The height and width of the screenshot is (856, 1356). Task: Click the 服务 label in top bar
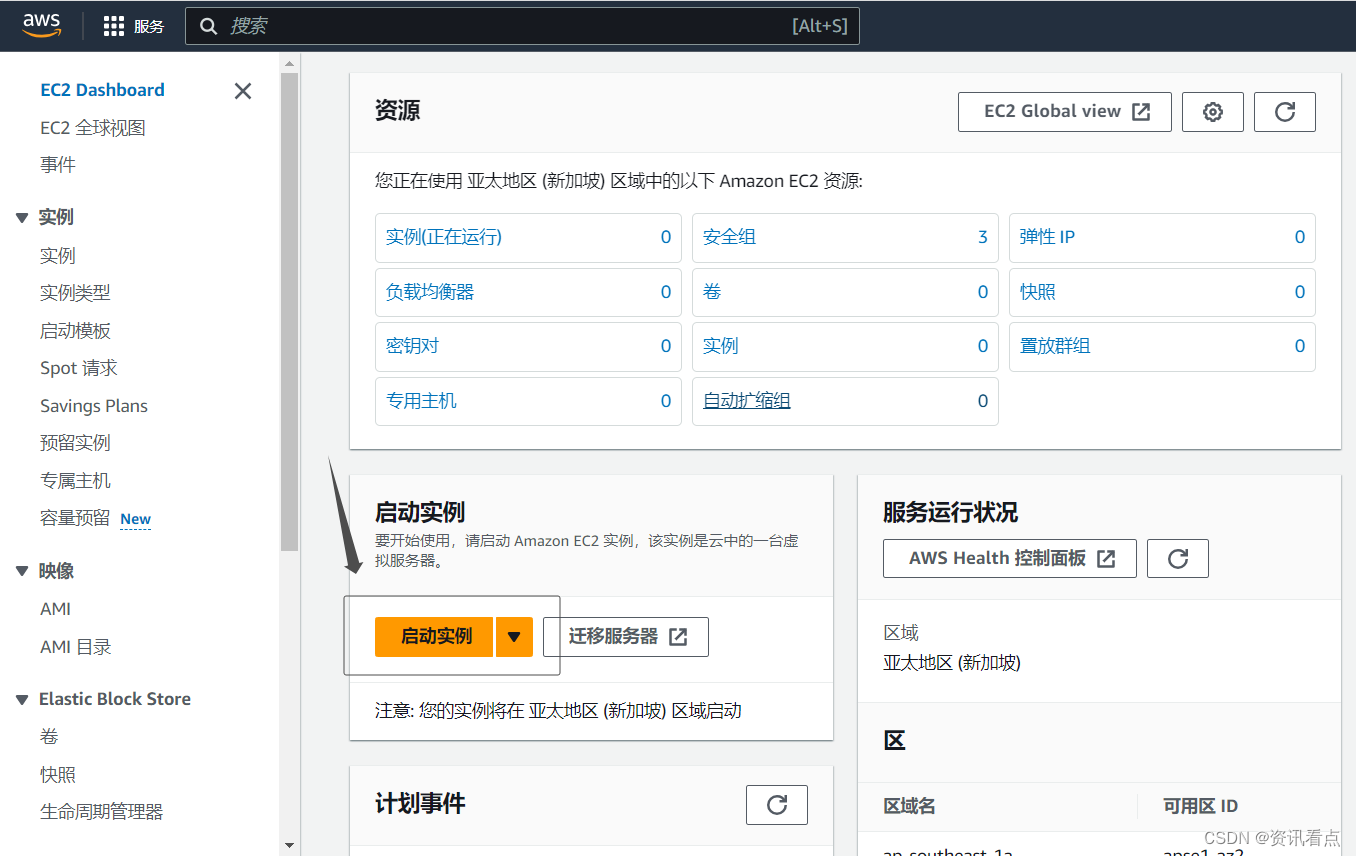149,27
